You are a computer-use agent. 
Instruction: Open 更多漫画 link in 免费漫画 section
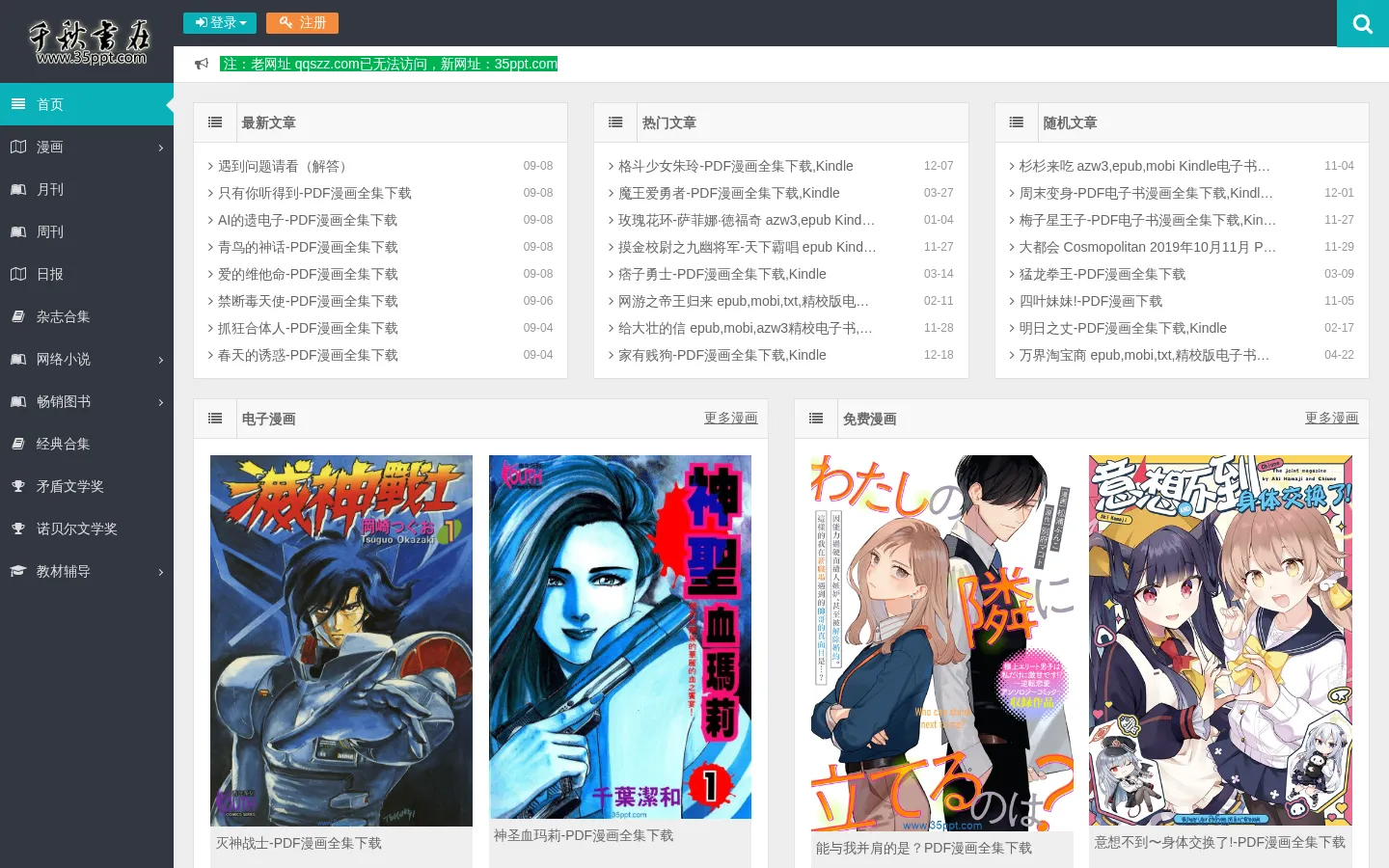1331,418
